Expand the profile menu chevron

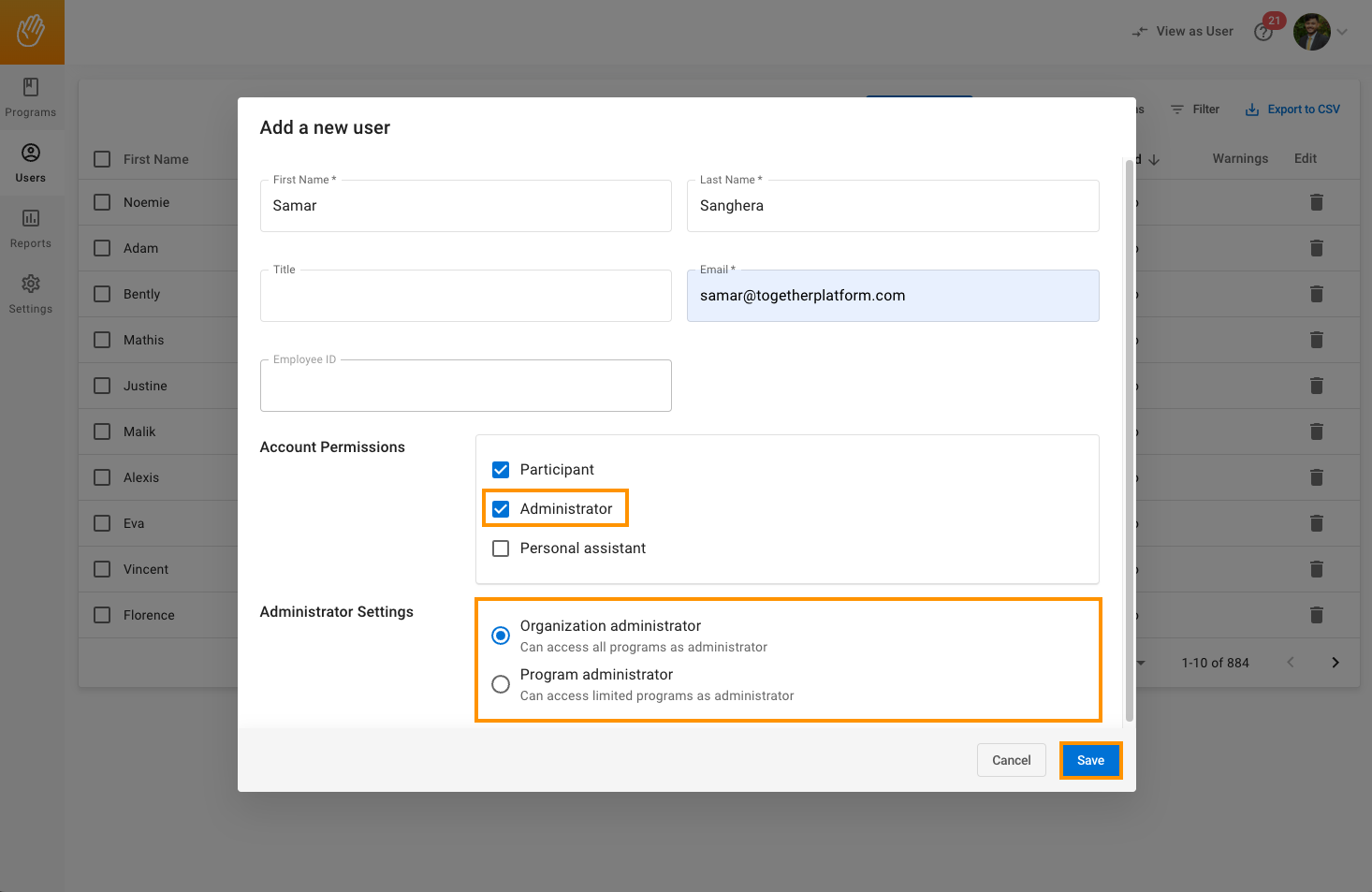(1342, 32)
